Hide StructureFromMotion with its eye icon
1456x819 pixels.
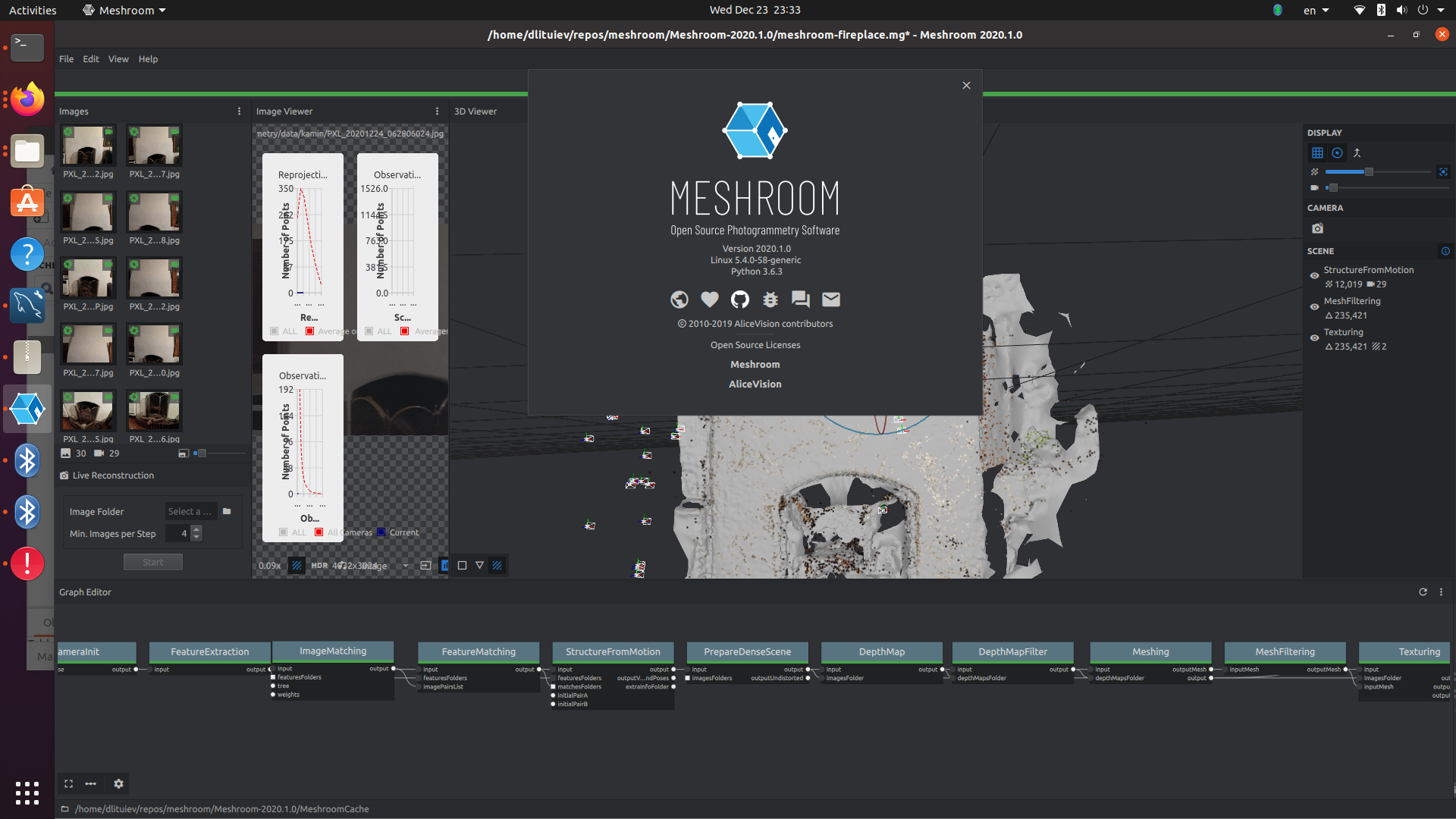click(1315, 276)
